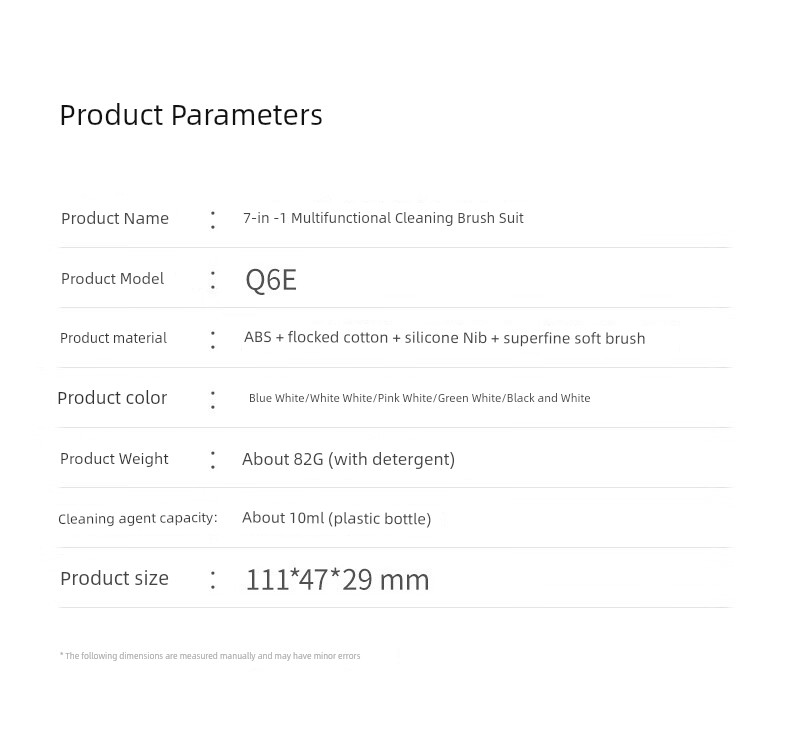The width and height of the screenshot is (790, 754).
Task: Click the Q6E model value
Action: 271,280
